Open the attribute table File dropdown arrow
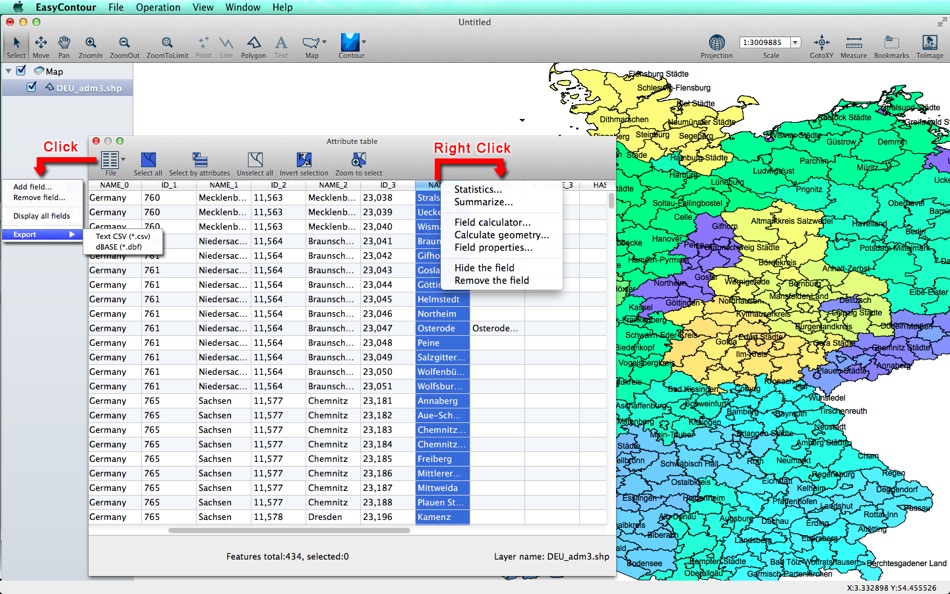The width and height of the screenshot is (950, 594). [x=123, y=159]
